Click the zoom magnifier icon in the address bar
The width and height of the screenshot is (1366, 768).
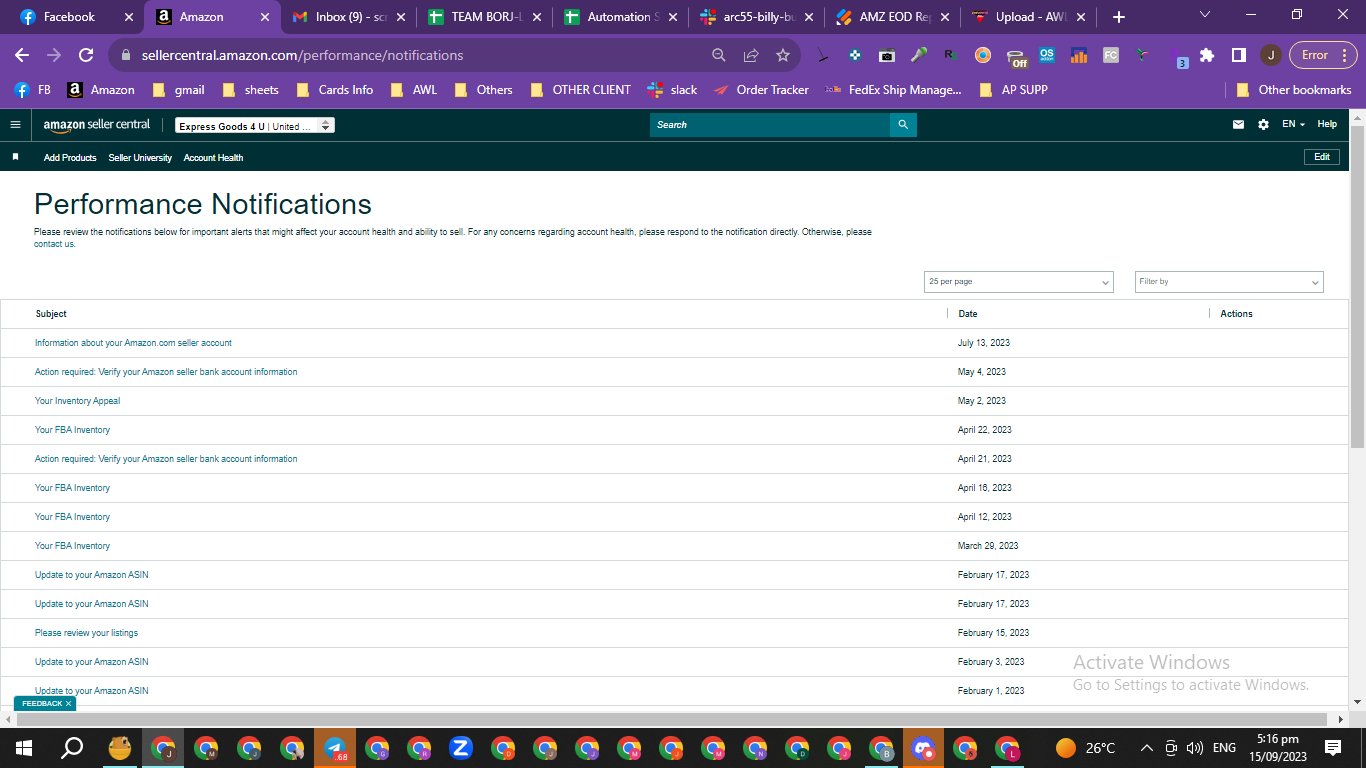[x=719, y=55]
